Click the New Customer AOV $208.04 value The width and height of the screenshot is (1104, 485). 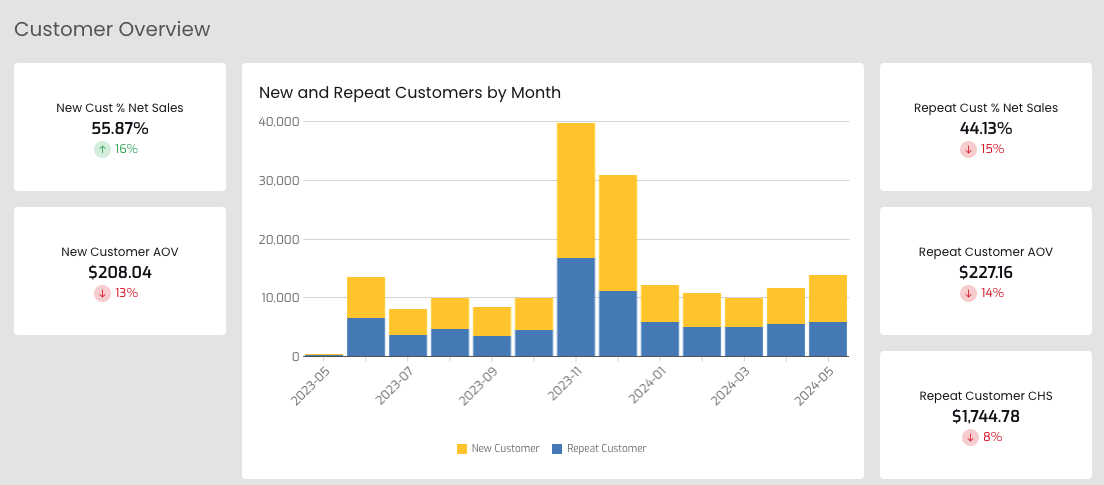point(120,272)
